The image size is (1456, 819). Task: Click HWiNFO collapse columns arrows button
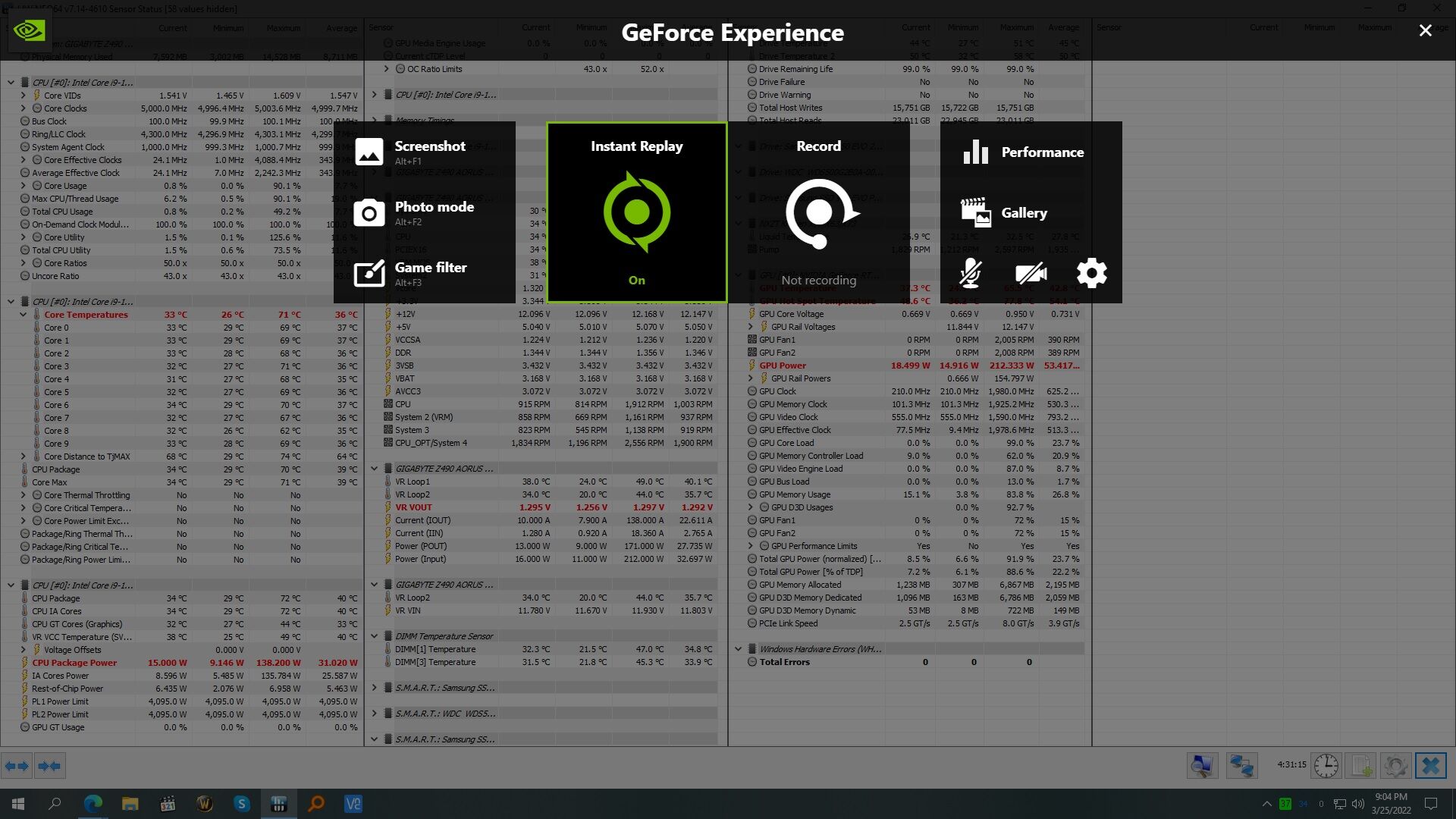(x=49, y=766)
